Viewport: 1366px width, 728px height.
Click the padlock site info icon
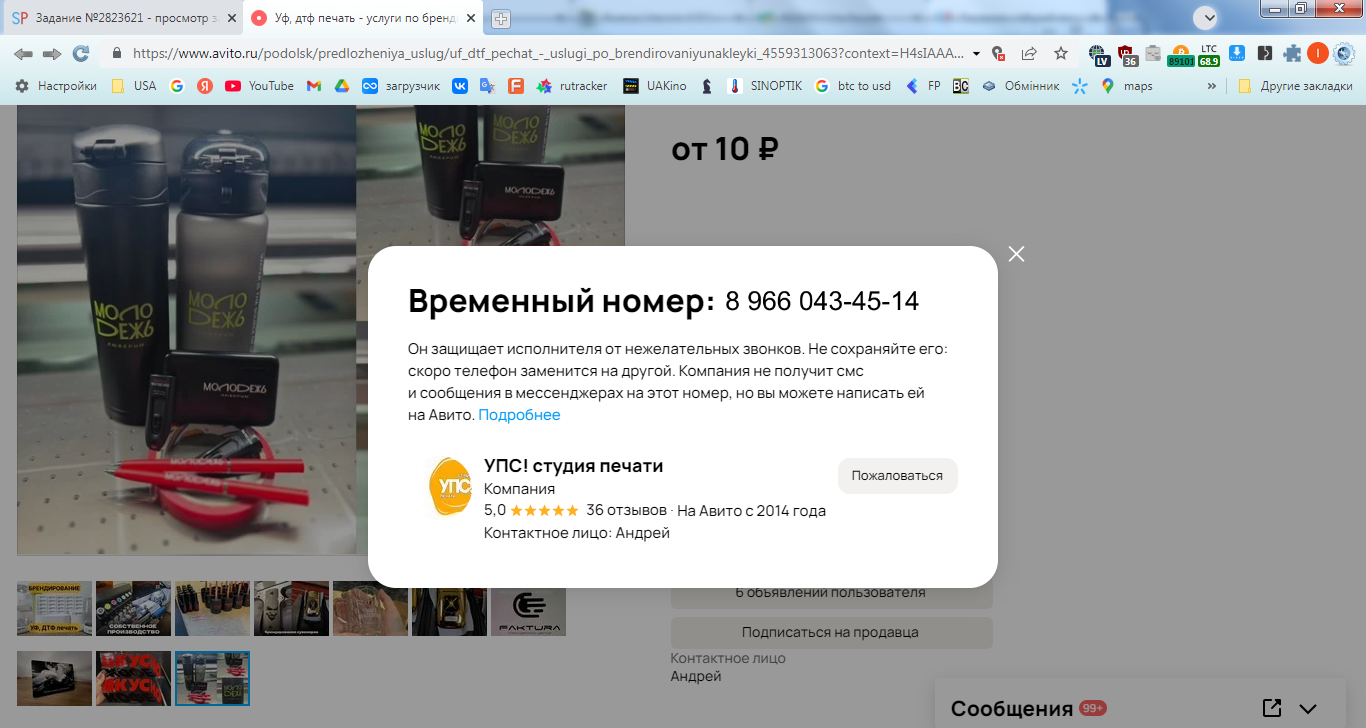tap(116, 53)
